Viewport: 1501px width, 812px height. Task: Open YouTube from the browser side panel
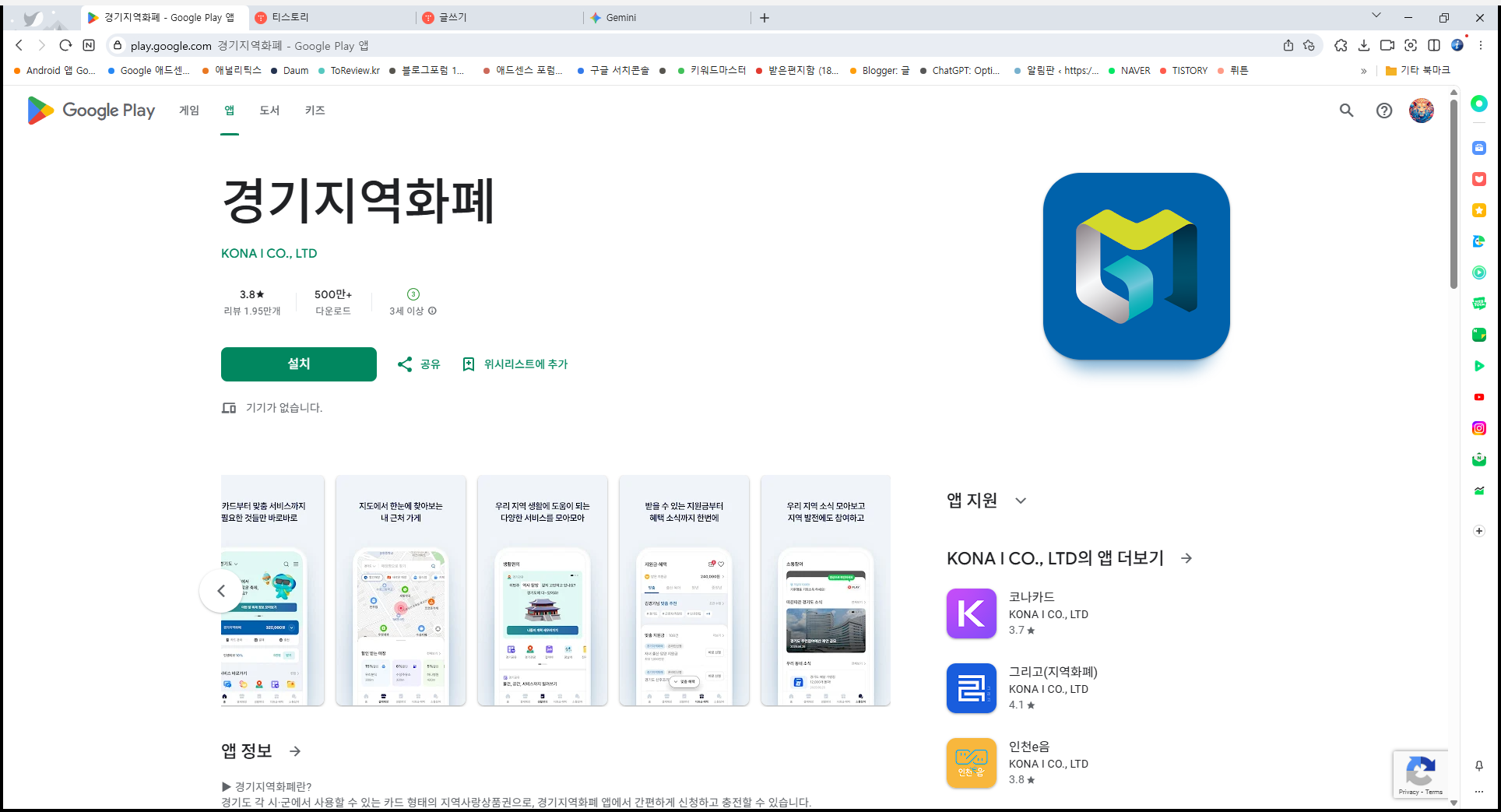[x=1479, y=397]
